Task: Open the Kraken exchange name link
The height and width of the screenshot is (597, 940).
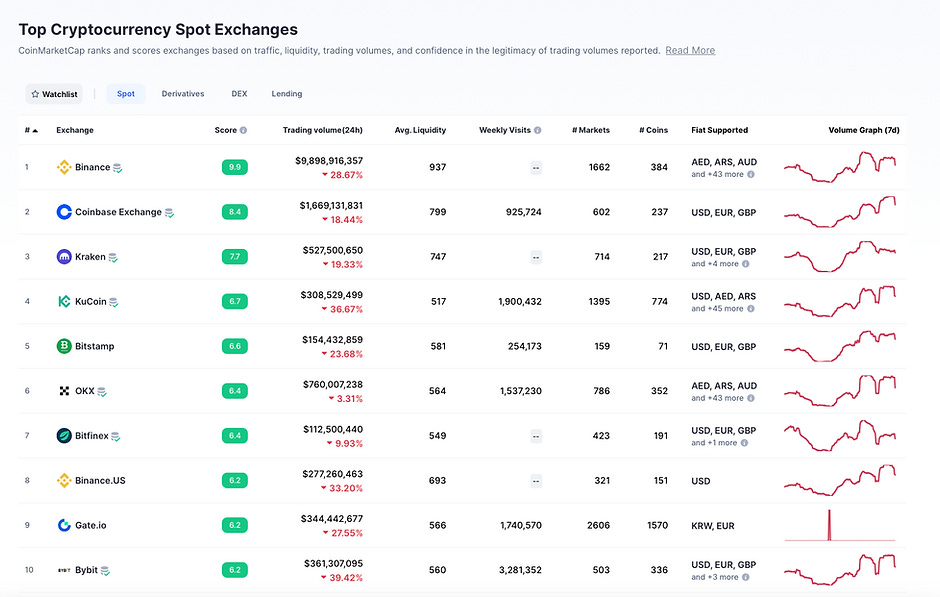Action: (90, 257)
